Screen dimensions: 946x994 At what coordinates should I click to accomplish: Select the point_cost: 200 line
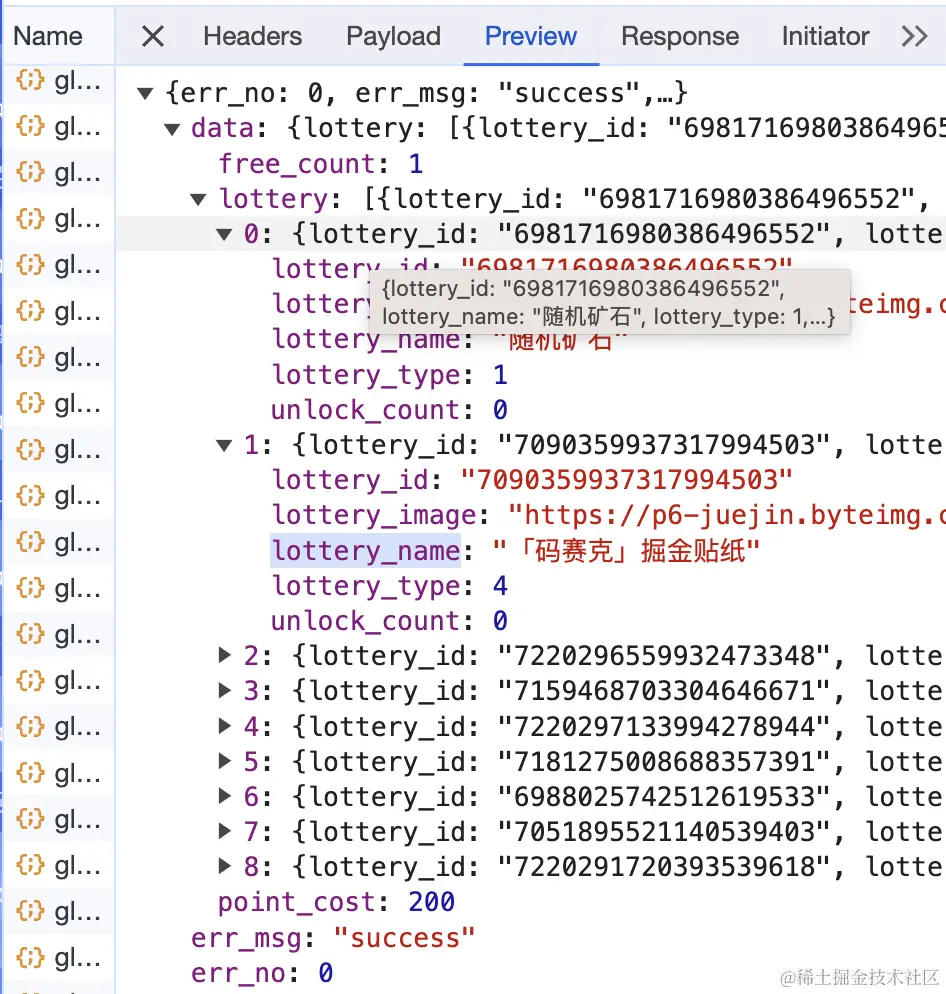(x=336, y=902)
